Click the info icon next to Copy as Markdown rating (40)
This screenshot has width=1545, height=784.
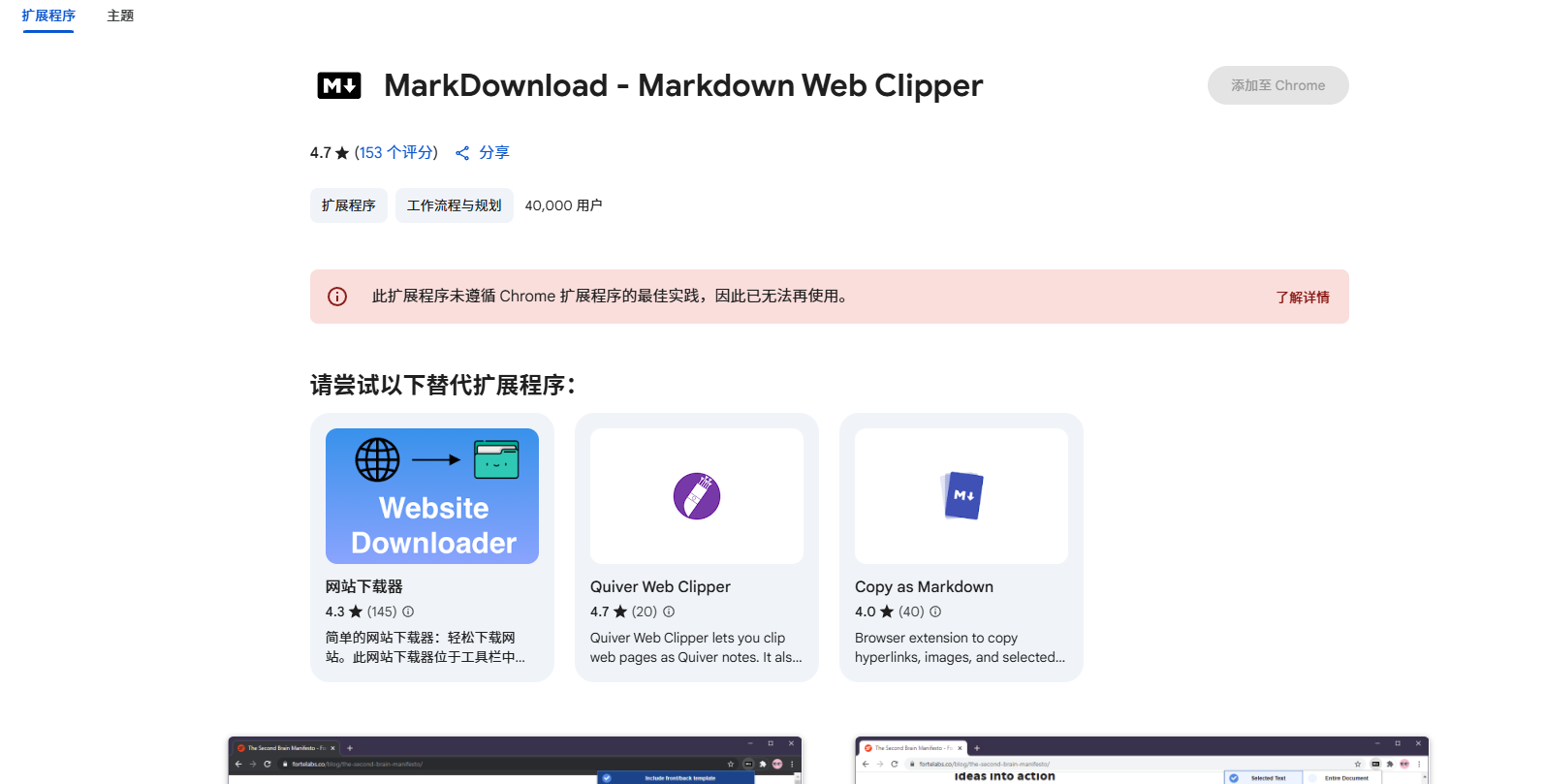click(x=935, y=612)
